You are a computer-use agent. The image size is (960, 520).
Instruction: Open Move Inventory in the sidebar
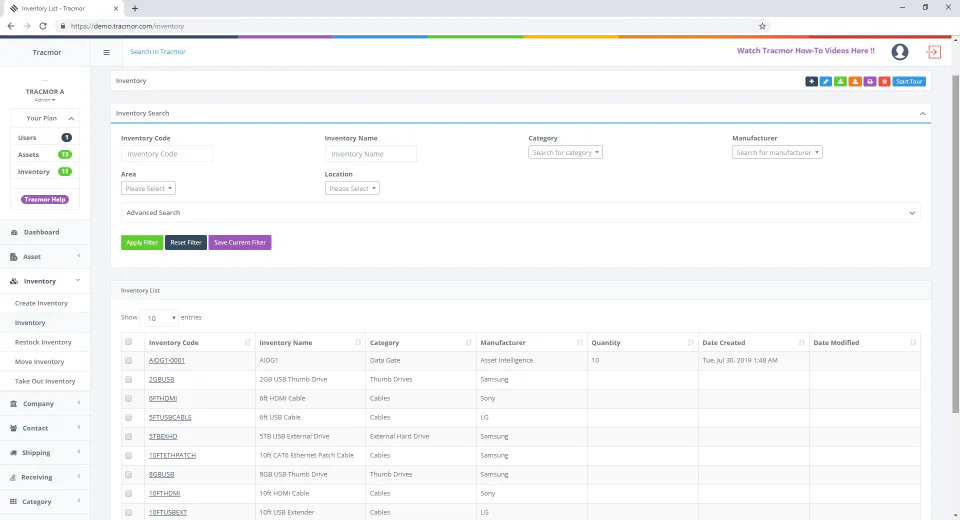coord(39,362)
